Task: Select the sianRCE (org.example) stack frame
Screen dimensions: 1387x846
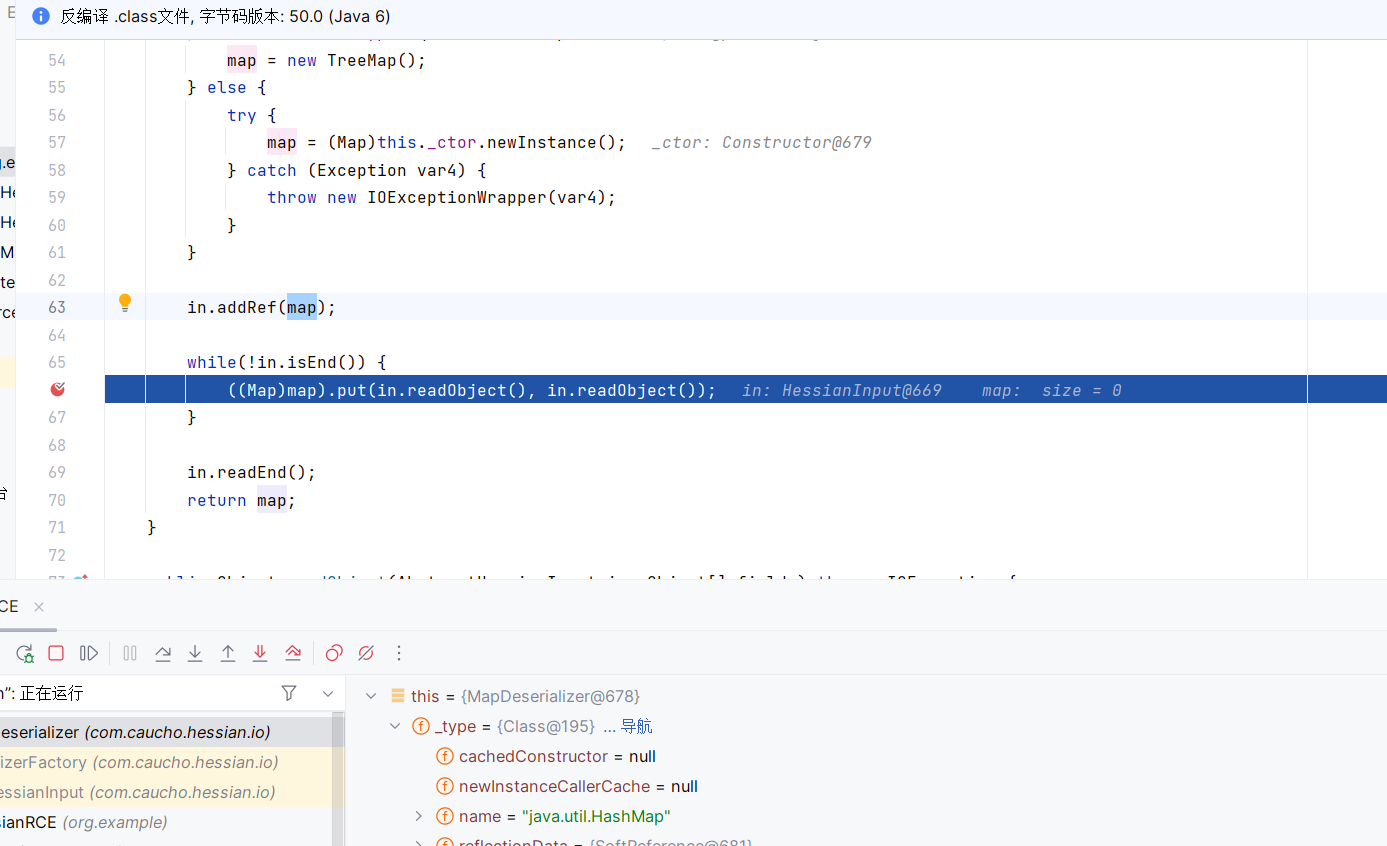Action: (x=166, y=822)
